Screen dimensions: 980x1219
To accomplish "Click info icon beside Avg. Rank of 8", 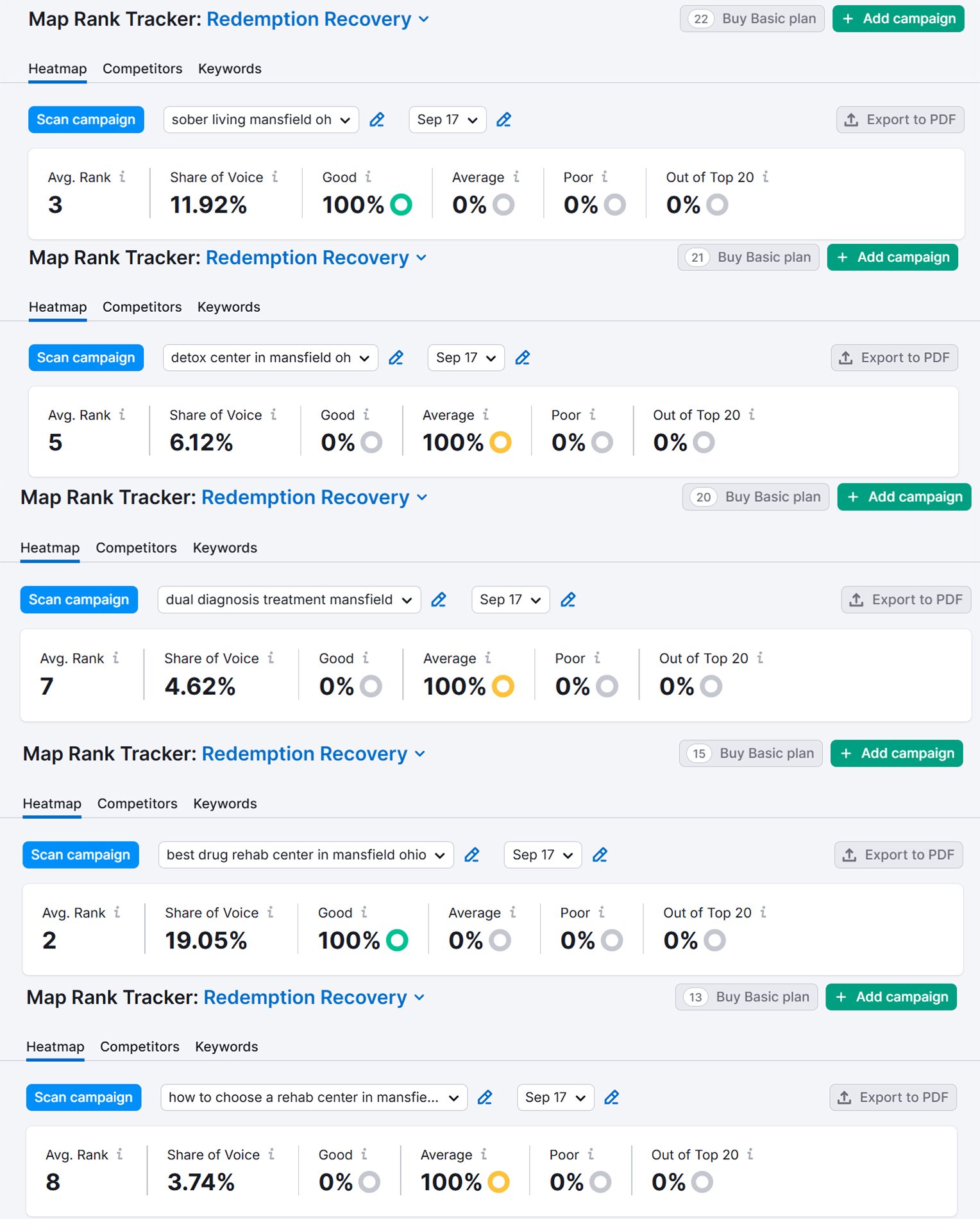I will [120, 1154].
